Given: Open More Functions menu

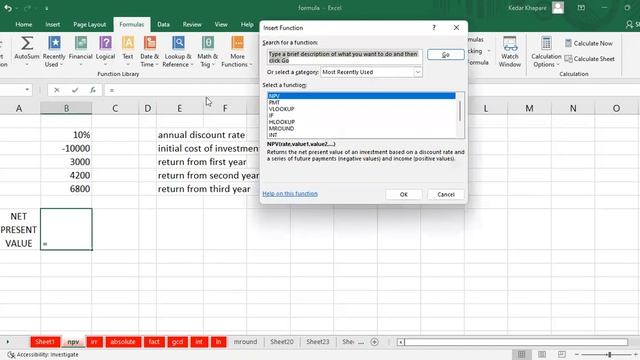Looking at the screenshot, I should 237,51.
